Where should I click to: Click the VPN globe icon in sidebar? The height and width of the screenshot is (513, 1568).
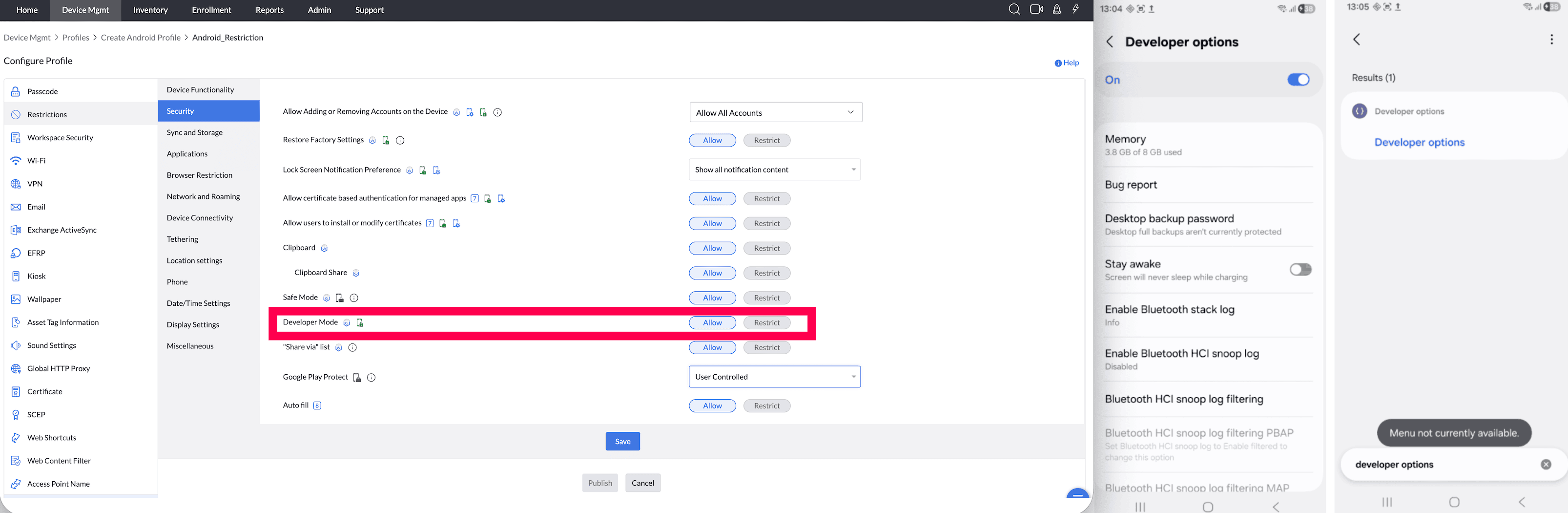(16, 184)
